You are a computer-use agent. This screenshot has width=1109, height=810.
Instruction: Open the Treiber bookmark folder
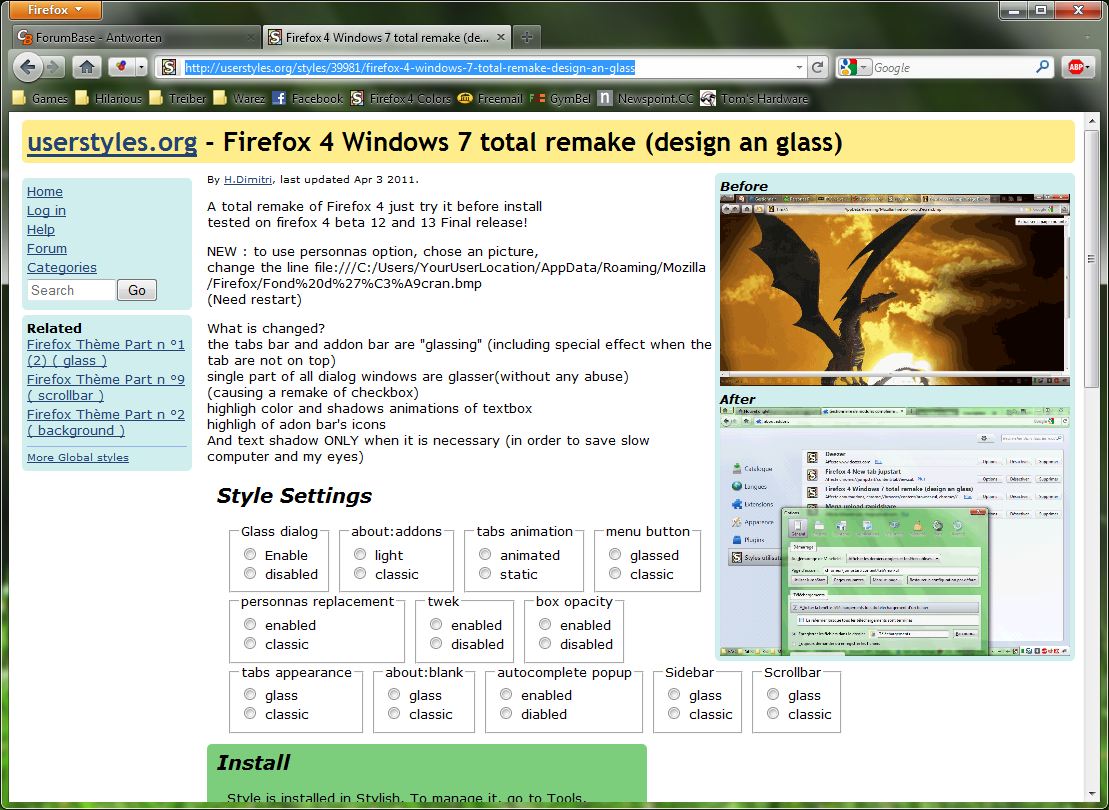click(178, 98)
